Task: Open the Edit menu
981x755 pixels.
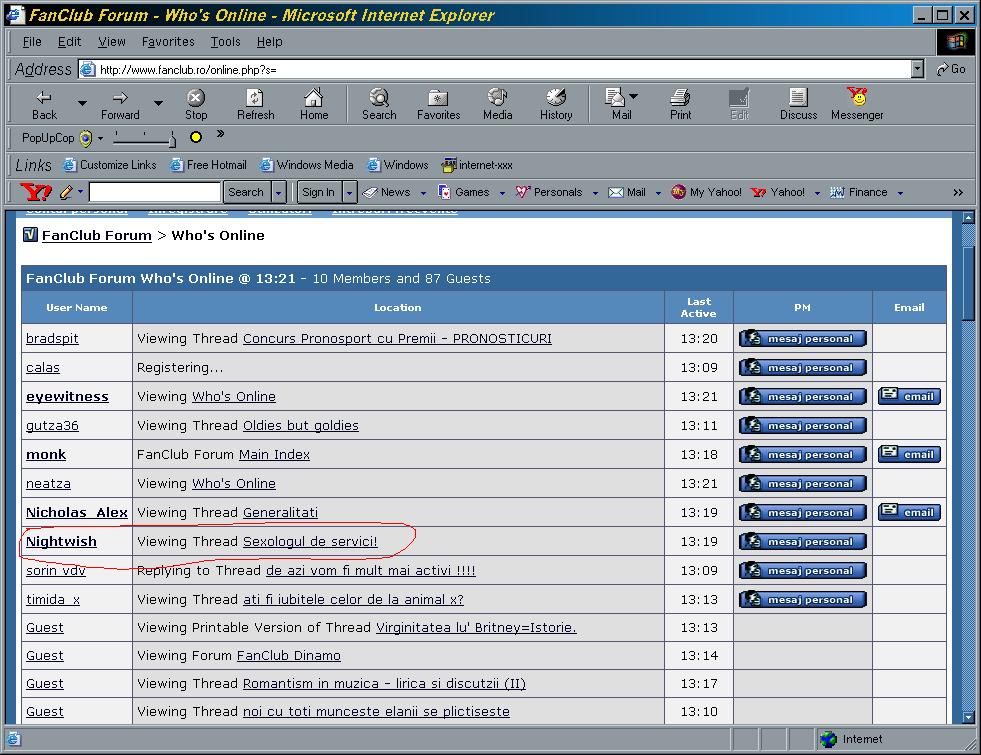Action: (x=69, y=42)
